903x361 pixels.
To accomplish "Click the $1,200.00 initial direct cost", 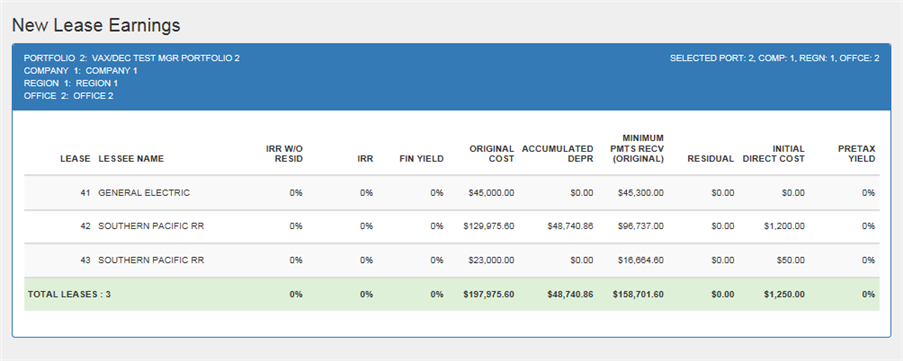I will (784, 226).
